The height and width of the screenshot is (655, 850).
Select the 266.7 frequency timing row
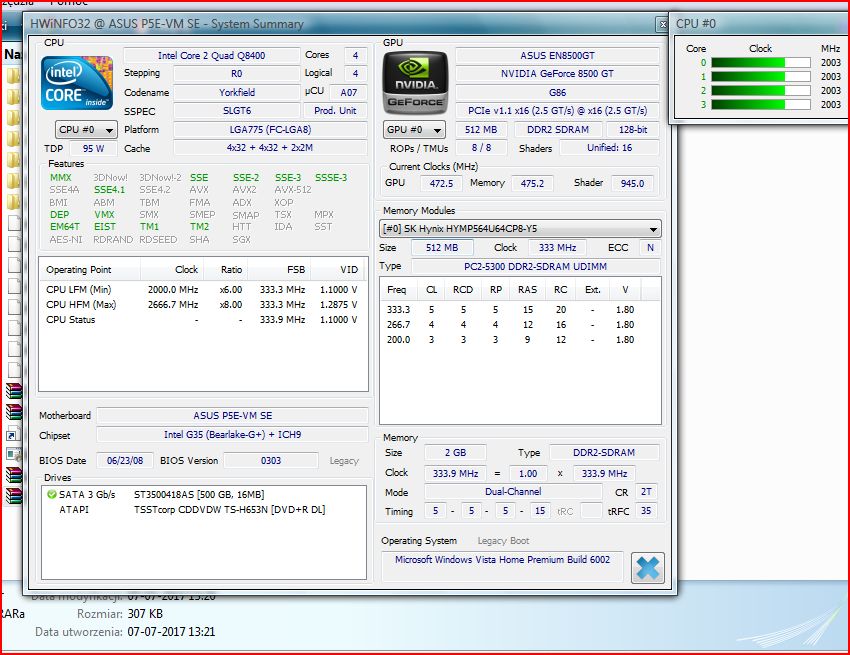(520, 325)
